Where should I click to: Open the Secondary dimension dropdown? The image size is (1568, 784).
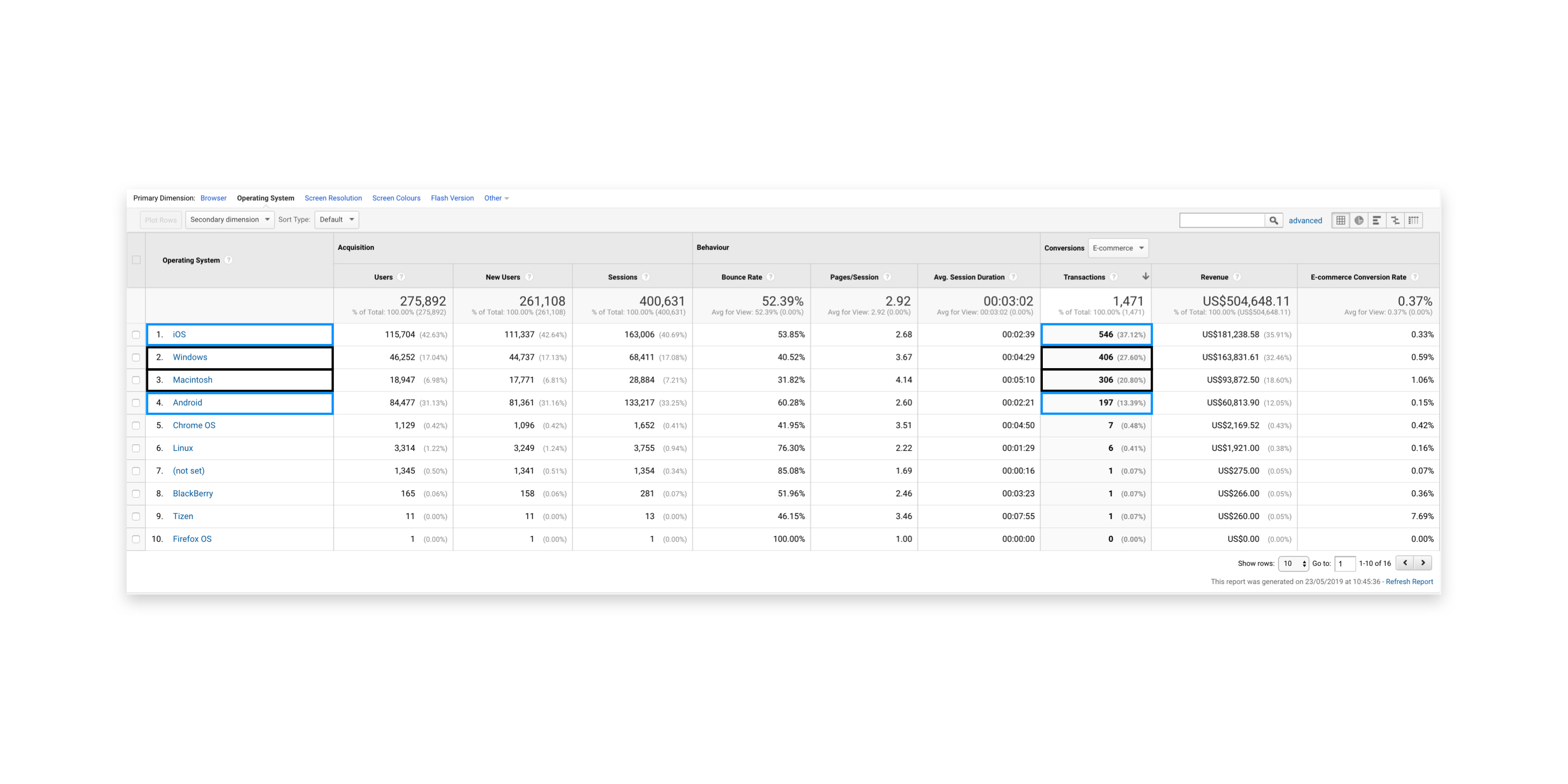230,220
